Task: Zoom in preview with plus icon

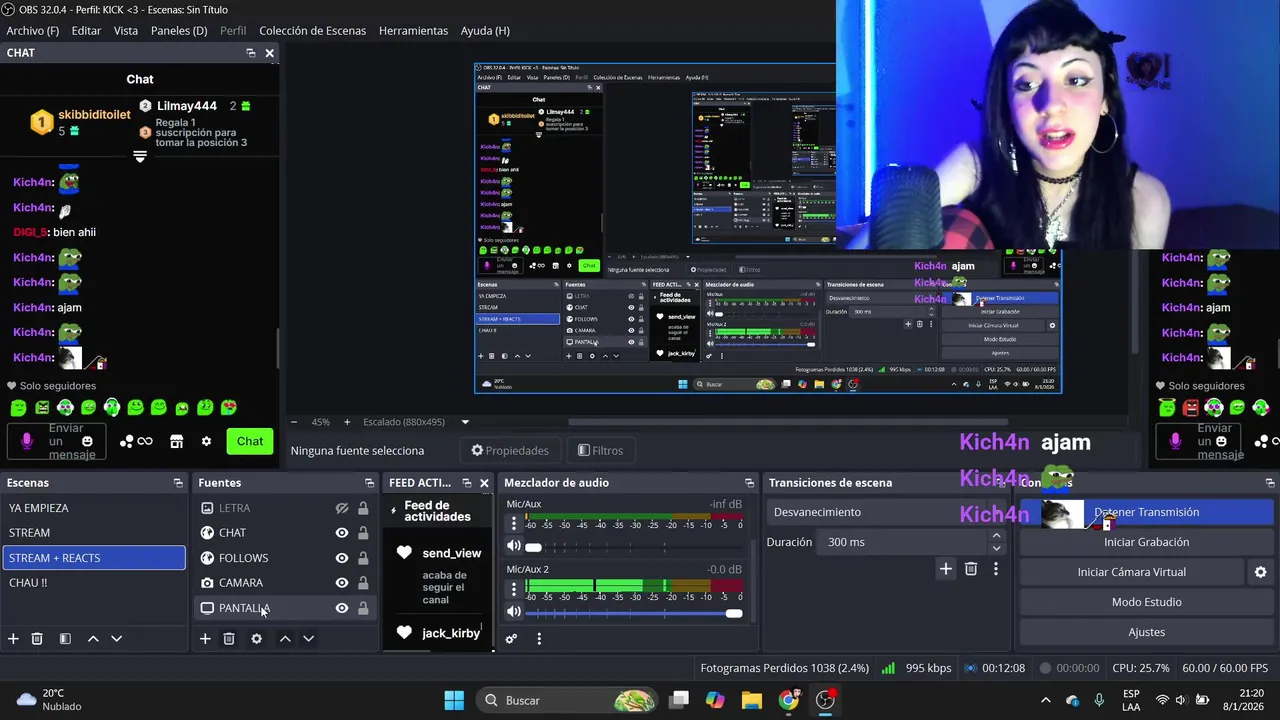Action: (x=347, y=422)
